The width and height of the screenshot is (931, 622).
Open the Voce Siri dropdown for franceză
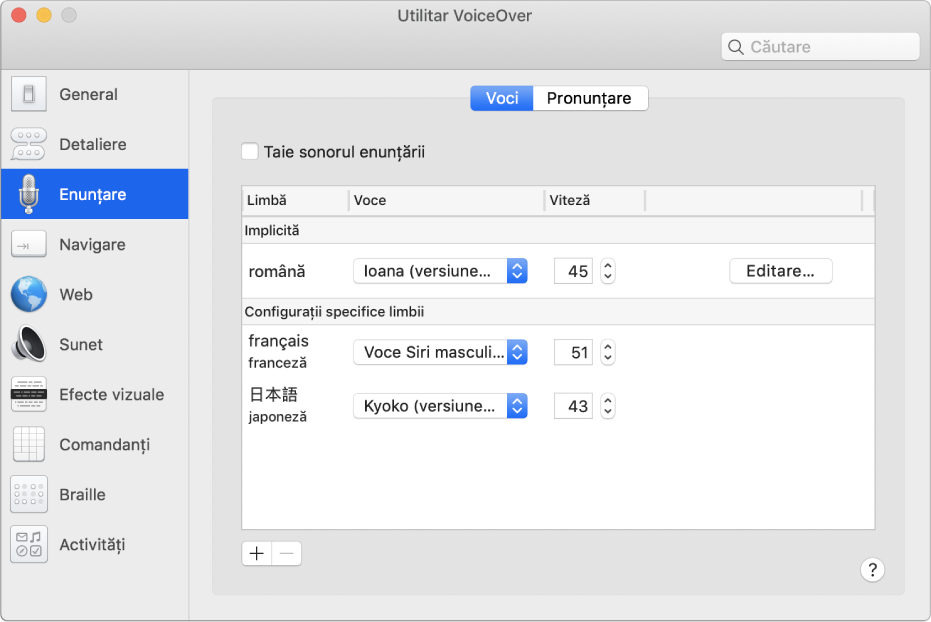click(440, 352)
